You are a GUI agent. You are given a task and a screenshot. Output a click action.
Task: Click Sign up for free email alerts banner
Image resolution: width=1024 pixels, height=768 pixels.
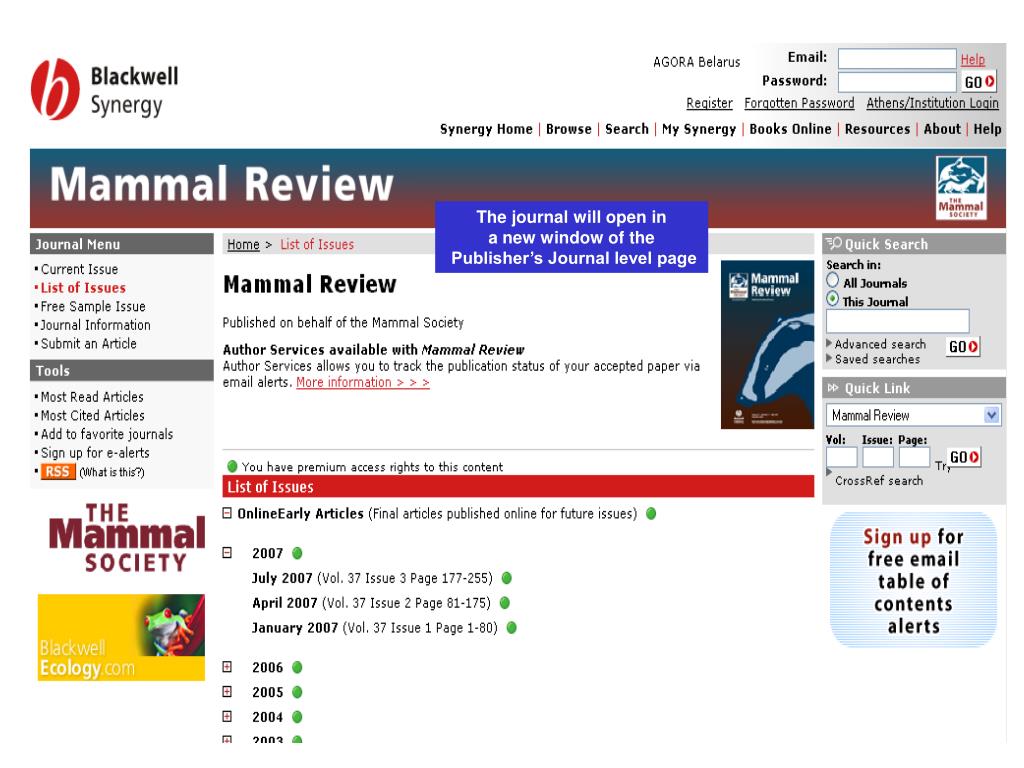[913, 580]
